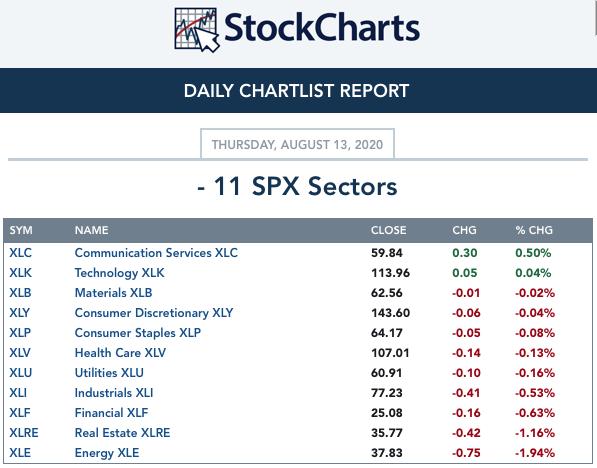Open Industrials XLI chart link

tap(114, 393)
